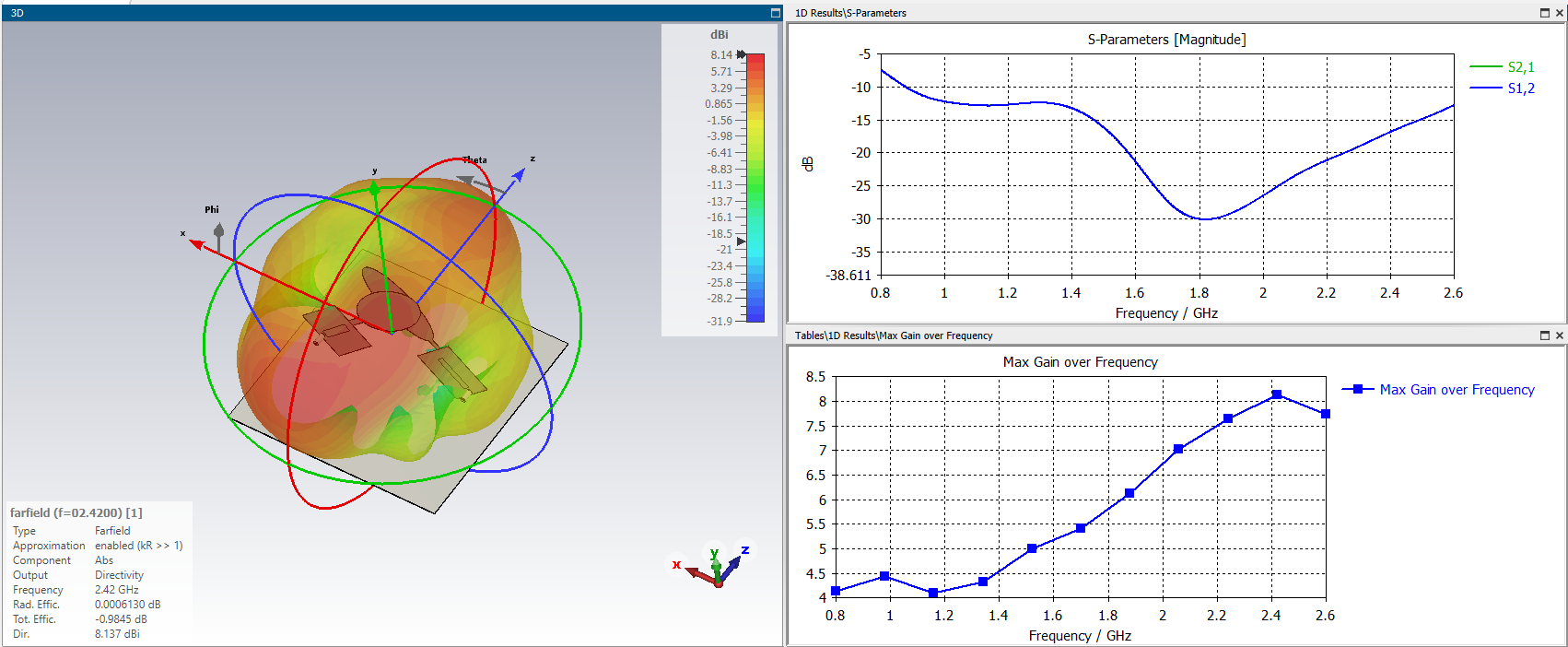
Task: Click the Phi angle arrow handle
Action: click(218, 230)
